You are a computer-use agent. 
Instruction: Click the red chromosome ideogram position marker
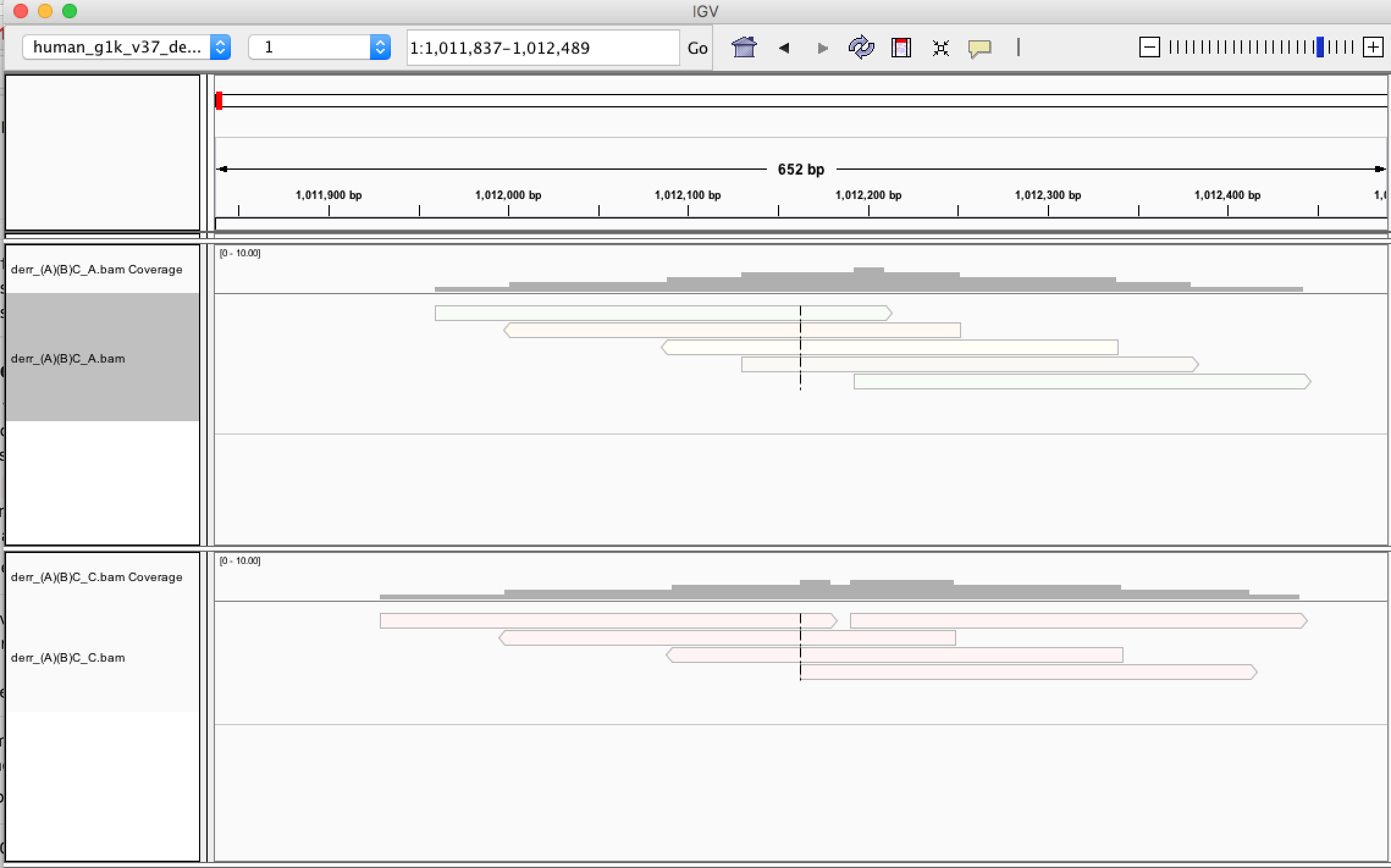point(219,101)
